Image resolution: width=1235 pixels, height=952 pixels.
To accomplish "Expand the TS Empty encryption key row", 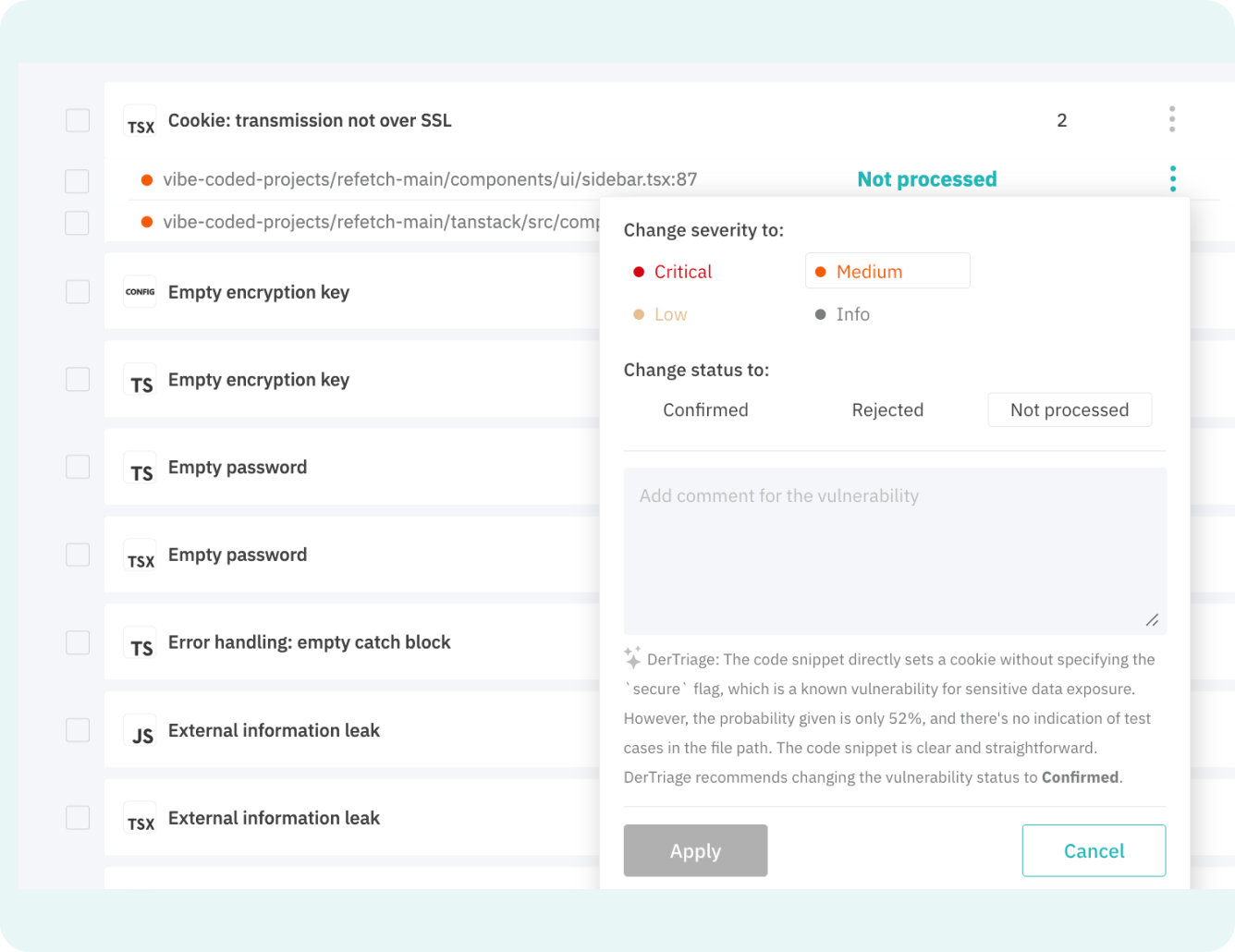I will coord(259,380).
